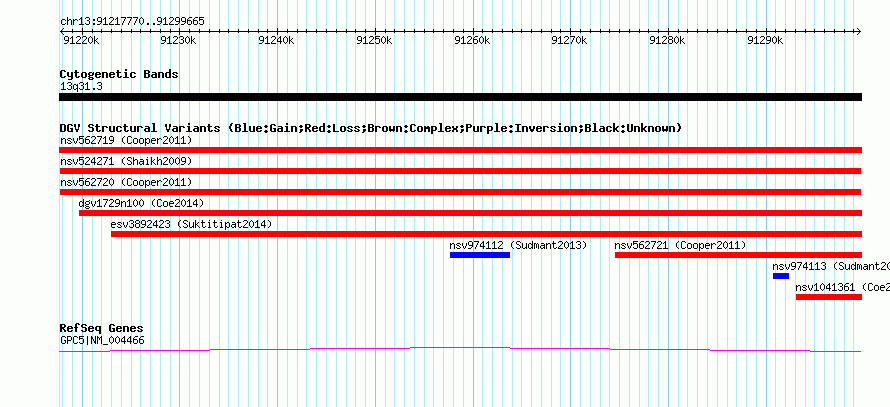
Task: Click the magenta GPC5 gene line
Action: (x=460, y=350)
